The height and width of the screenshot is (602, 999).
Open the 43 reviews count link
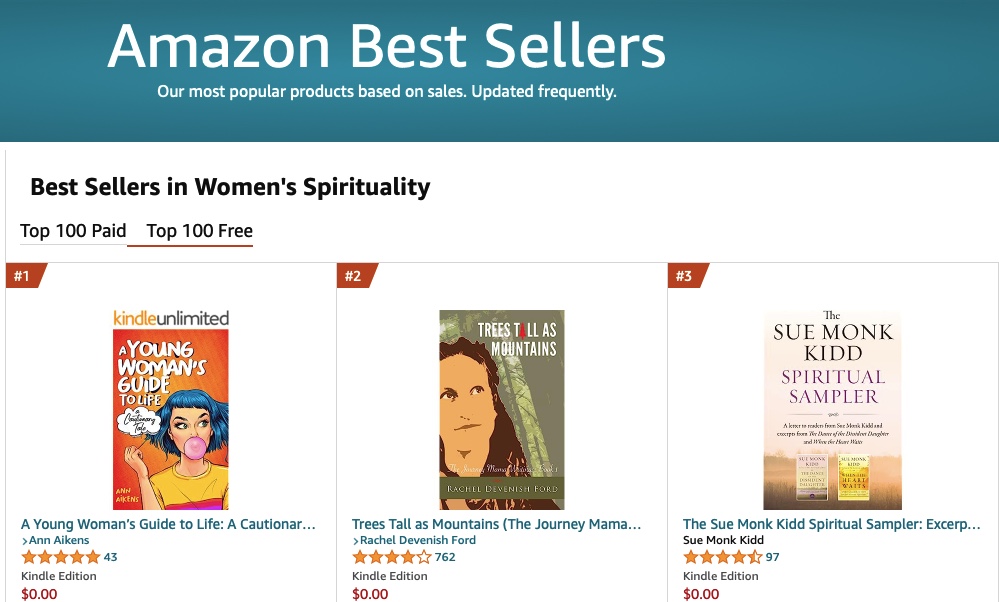point(110,557)
